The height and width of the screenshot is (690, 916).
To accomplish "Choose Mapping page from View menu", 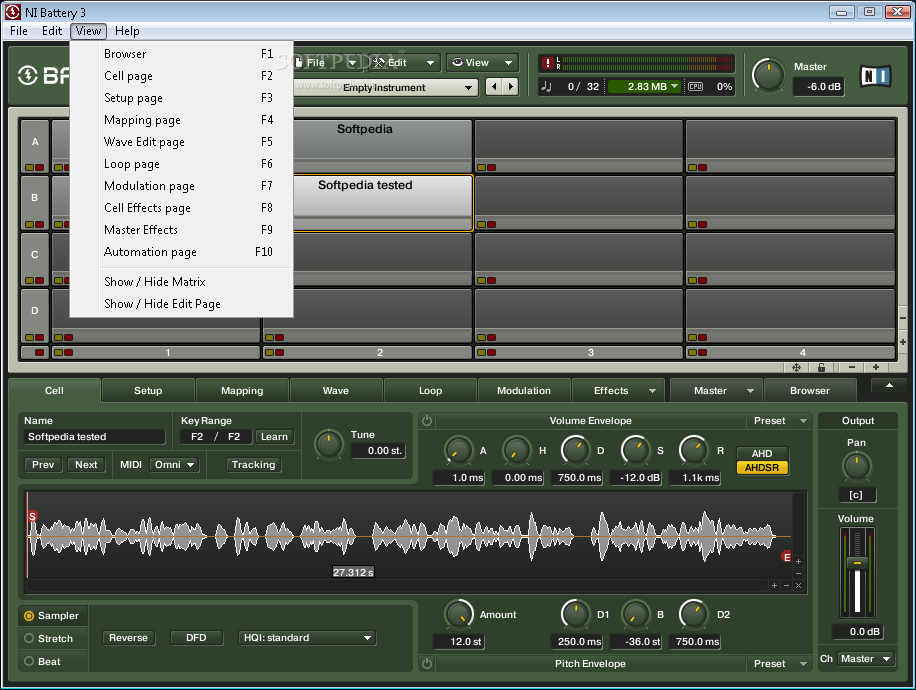I will click(x=181, y=120).
